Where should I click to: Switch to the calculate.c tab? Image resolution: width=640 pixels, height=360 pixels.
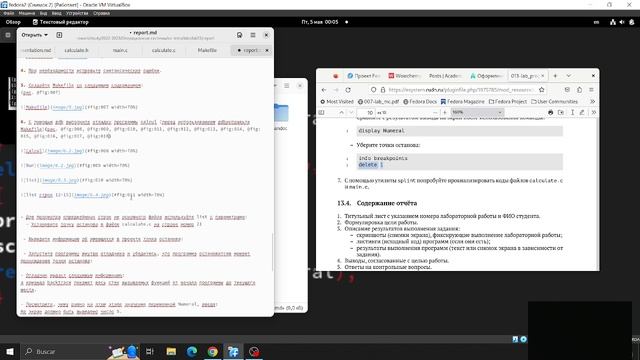coord(163,50)
